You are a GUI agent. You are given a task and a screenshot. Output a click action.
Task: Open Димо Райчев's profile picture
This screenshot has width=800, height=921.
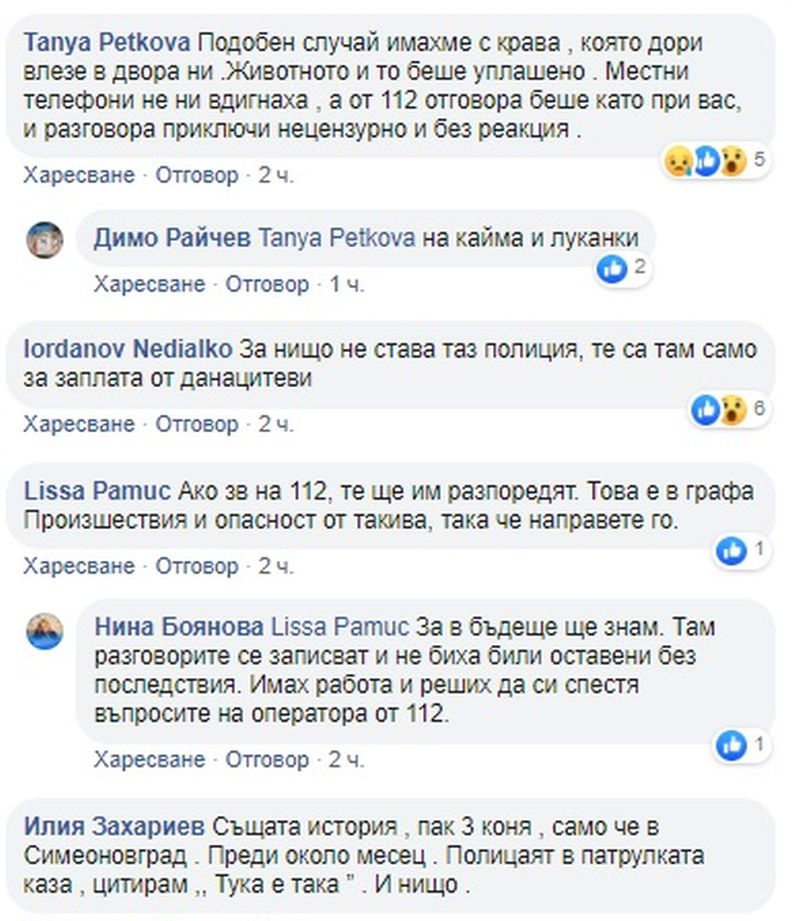(x=45, y=240)
